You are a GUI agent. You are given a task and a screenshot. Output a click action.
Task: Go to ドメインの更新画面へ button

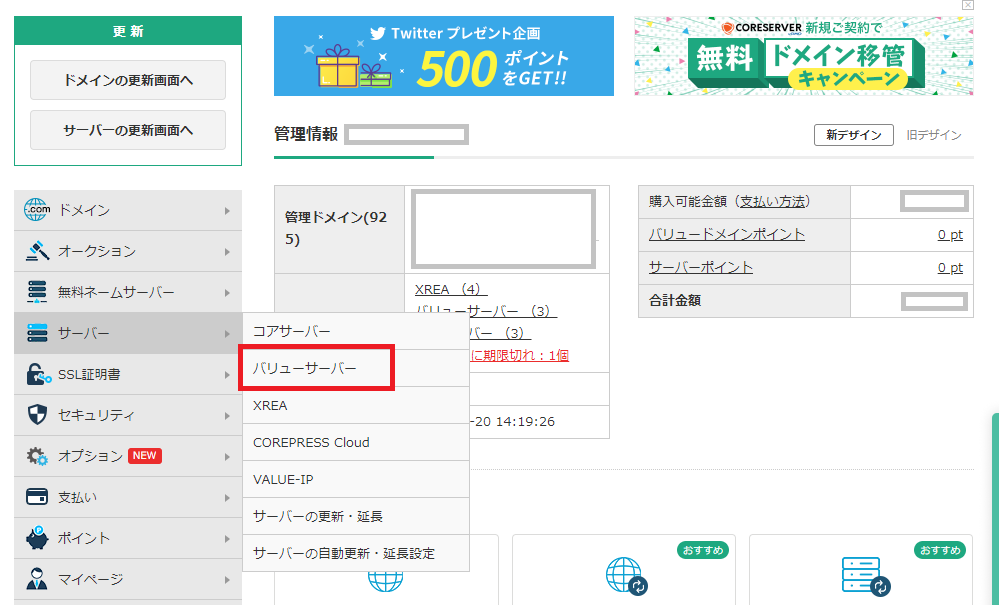[x=128, y=80]
